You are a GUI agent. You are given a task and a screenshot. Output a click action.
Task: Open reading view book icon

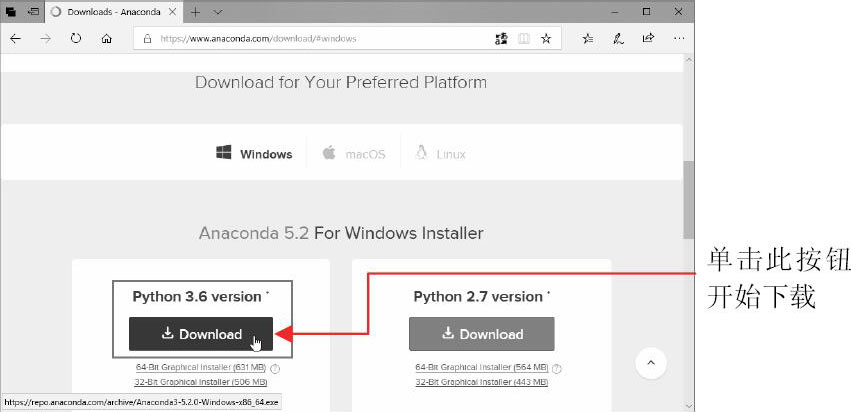pyautogui.click(x=523, y=39)
